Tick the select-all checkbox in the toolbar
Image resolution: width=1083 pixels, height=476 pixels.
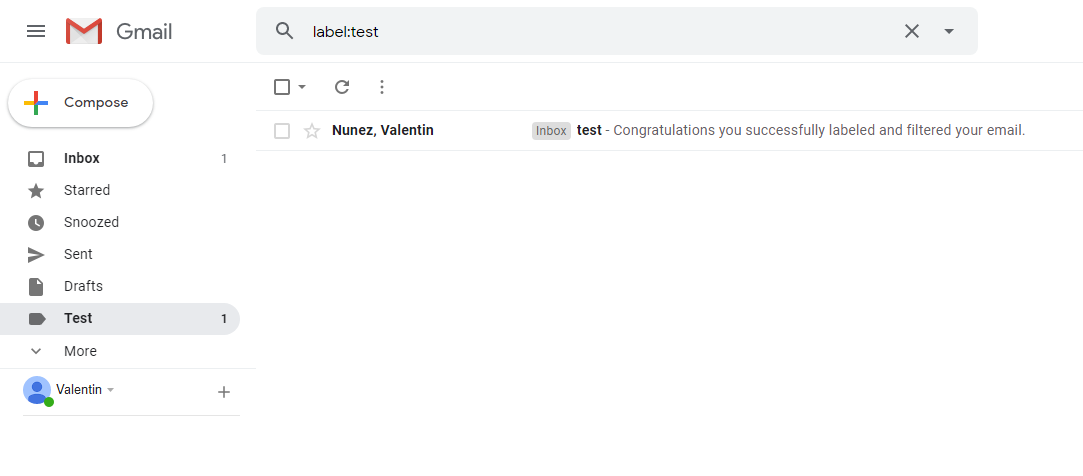coord(282,87)
